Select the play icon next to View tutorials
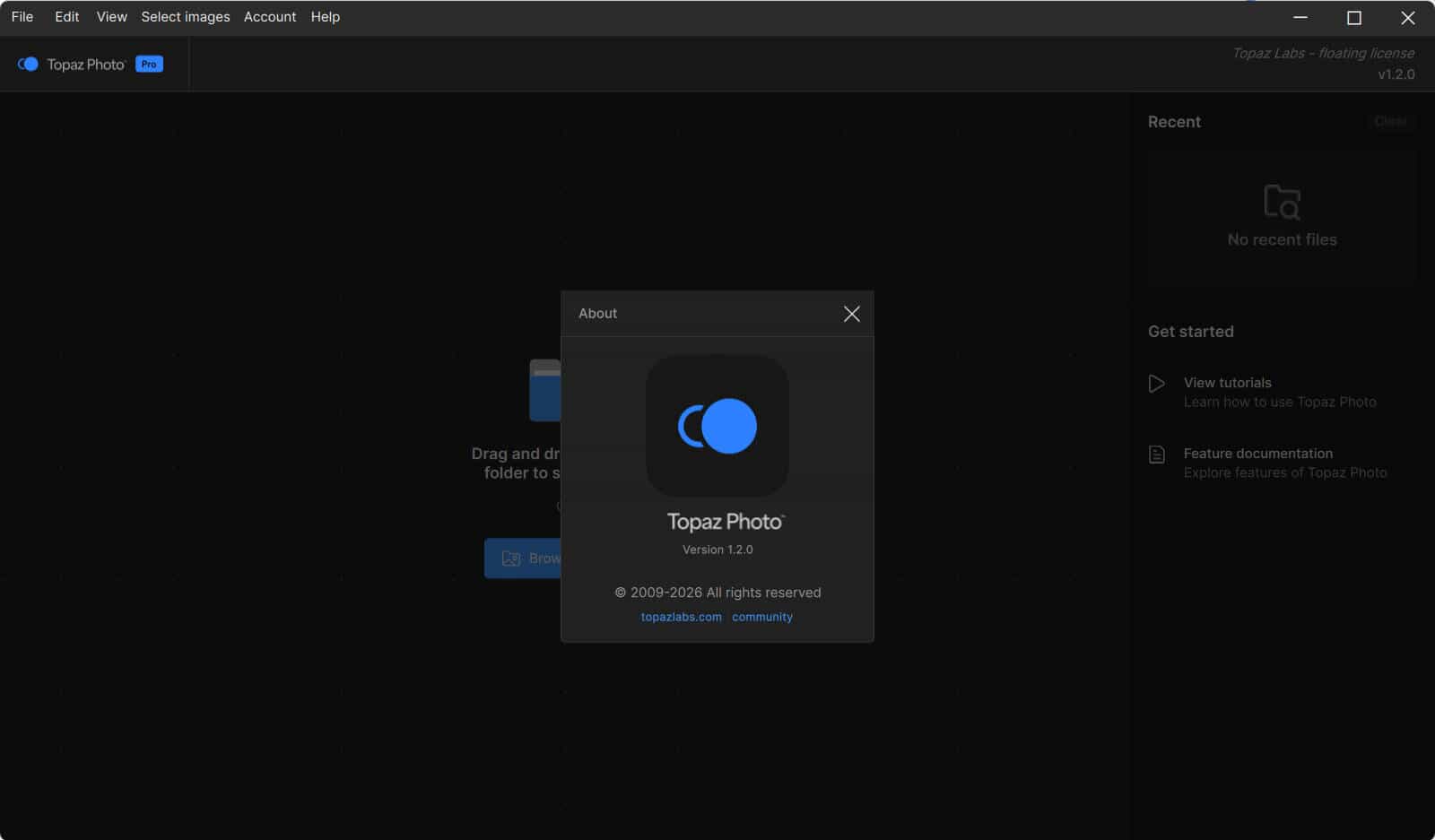 click(1158, 384)
